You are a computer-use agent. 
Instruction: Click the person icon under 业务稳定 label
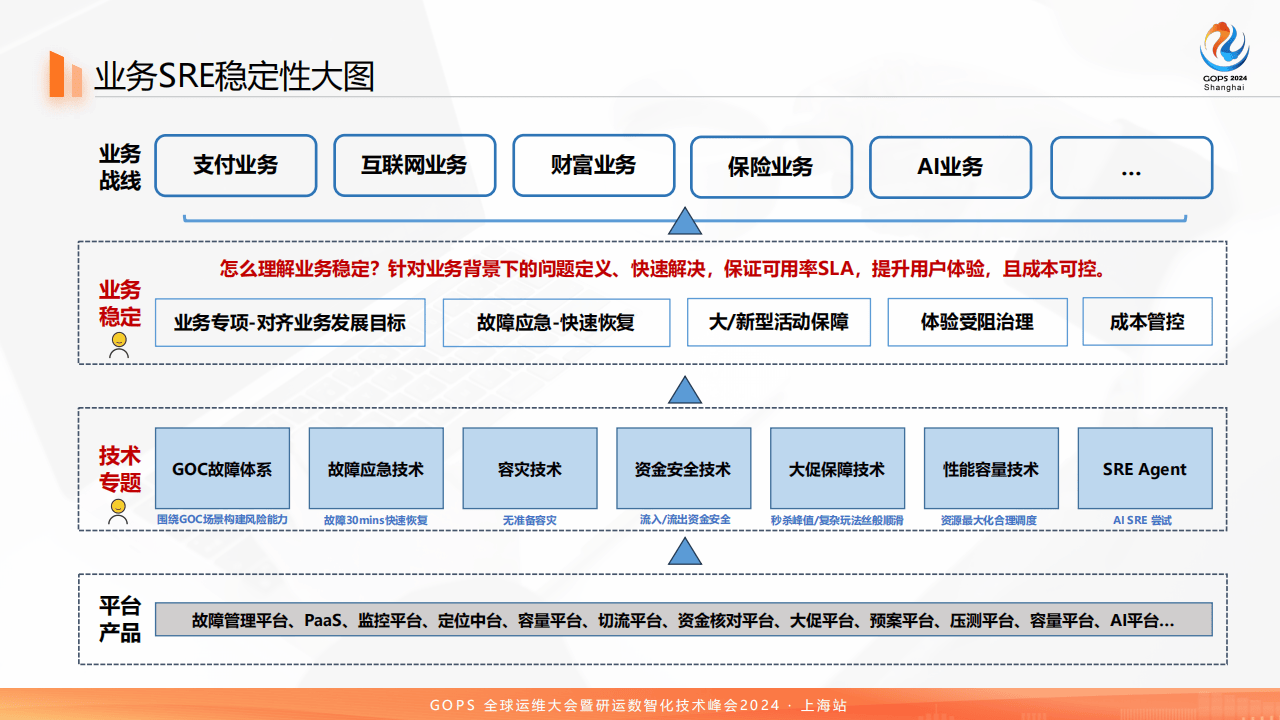[119, 344]
